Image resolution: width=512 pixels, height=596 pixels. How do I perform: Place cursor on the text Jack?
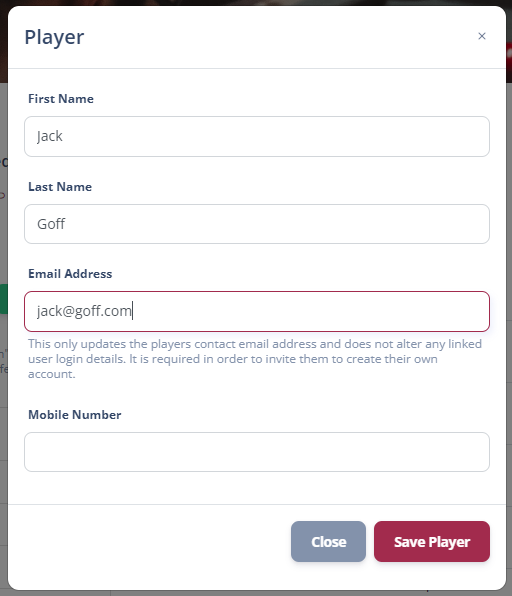(50, 136)
